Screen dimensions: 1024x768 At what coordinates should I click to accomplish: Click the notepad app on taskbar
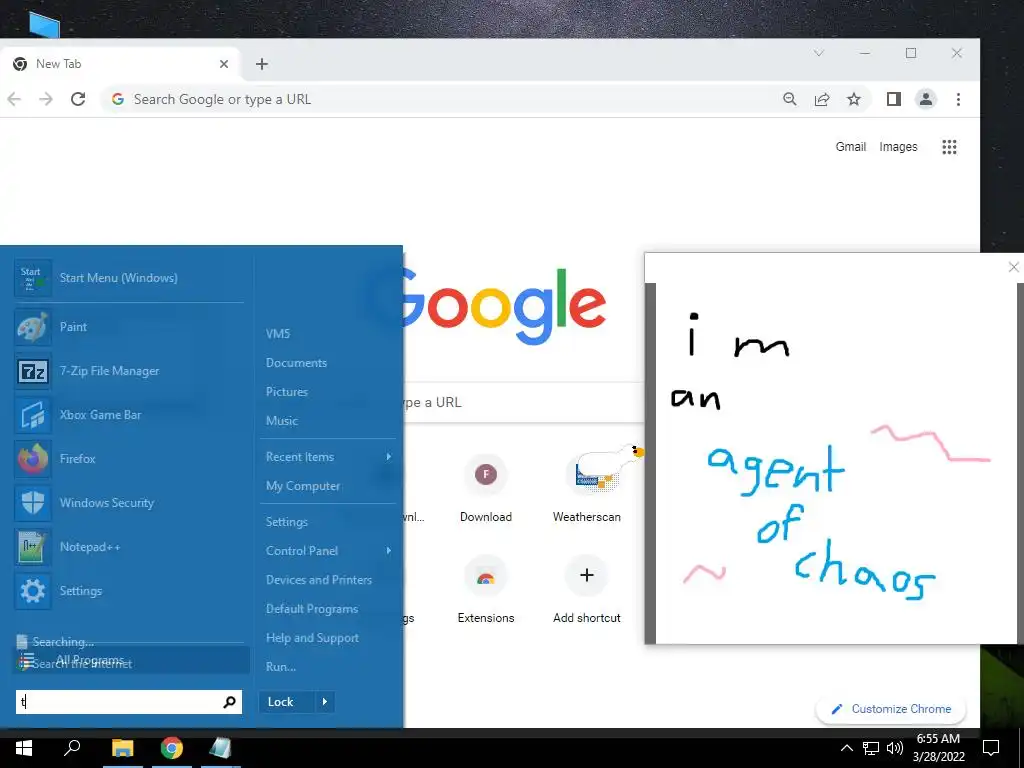pos(220,748)
